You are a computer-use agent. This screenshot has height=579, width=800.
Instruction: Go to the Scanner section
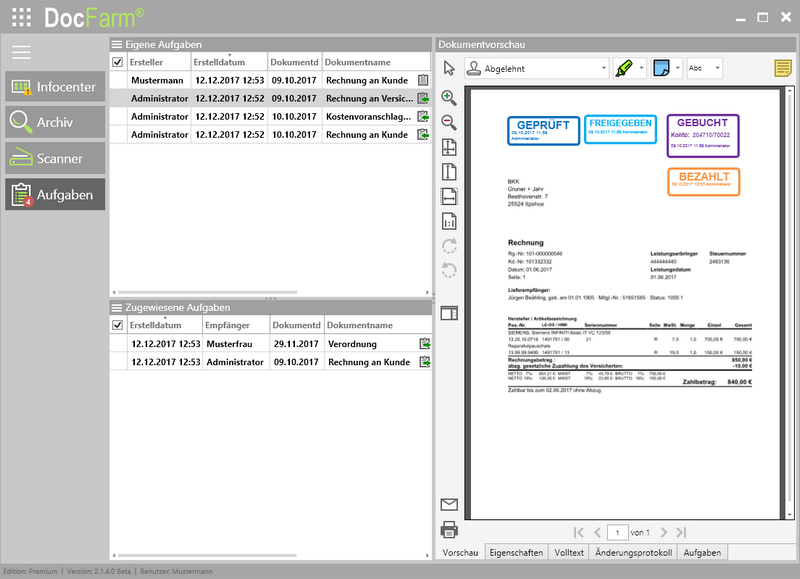click(55, 158)
